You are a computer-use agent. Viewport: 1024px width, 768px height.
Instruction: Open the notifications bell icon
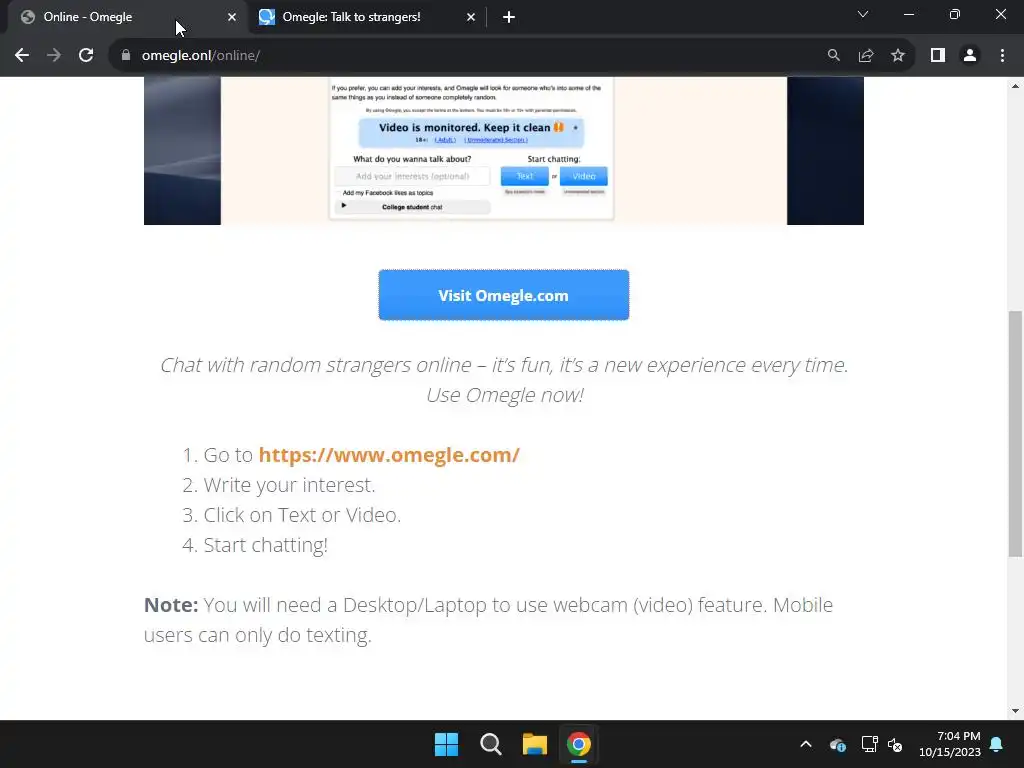pyautogui.click(x=997, y=744)
